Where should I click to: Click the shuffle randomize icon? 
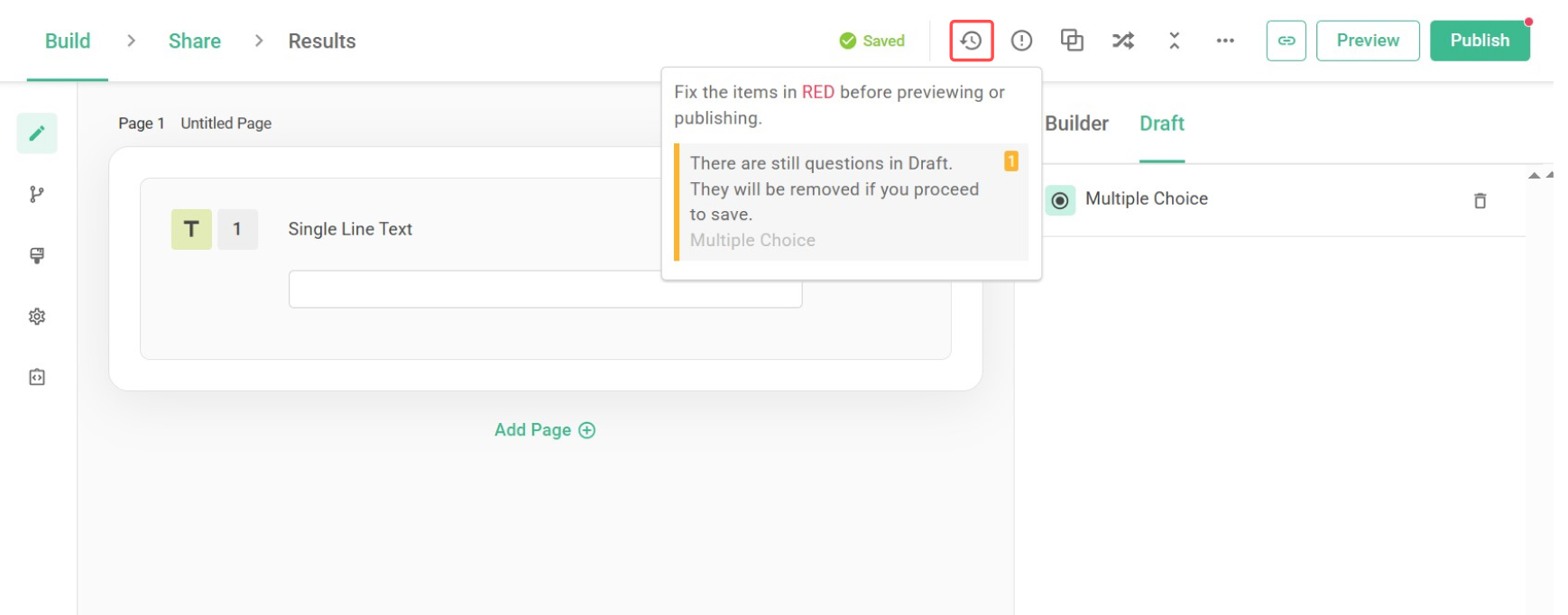[1123, 41]
